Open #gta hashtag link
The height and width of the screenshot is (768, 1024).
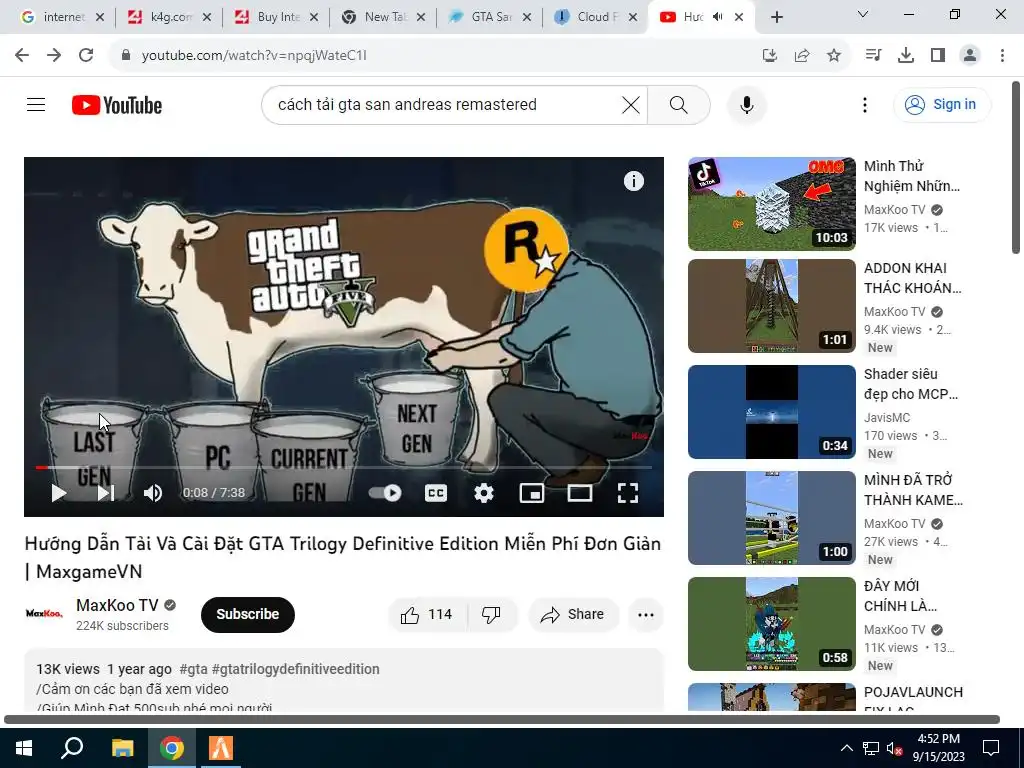(x=193, y=669)
